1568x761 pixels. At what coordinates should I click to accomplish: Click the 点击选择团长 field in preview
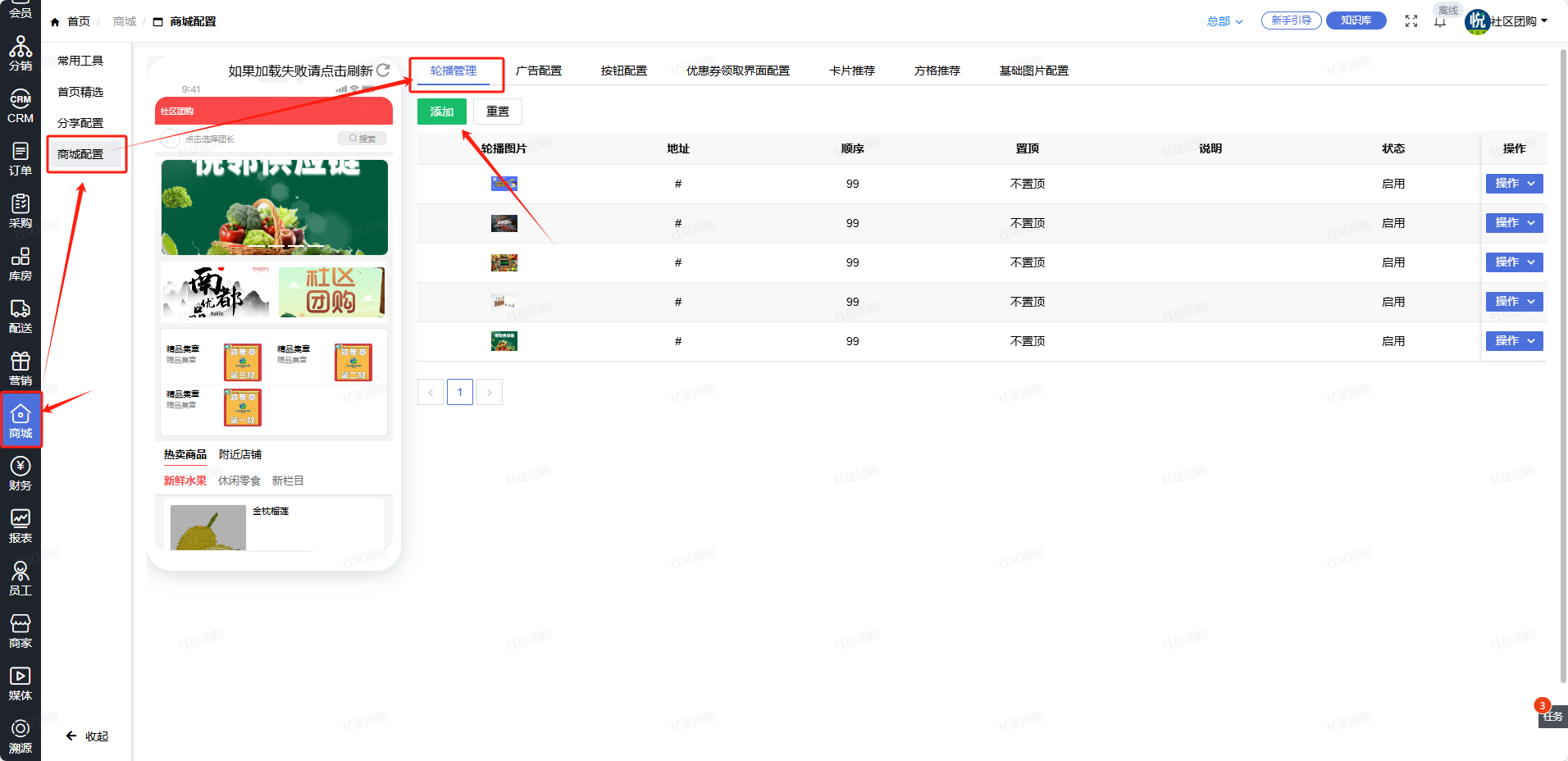tap(210, 139)
